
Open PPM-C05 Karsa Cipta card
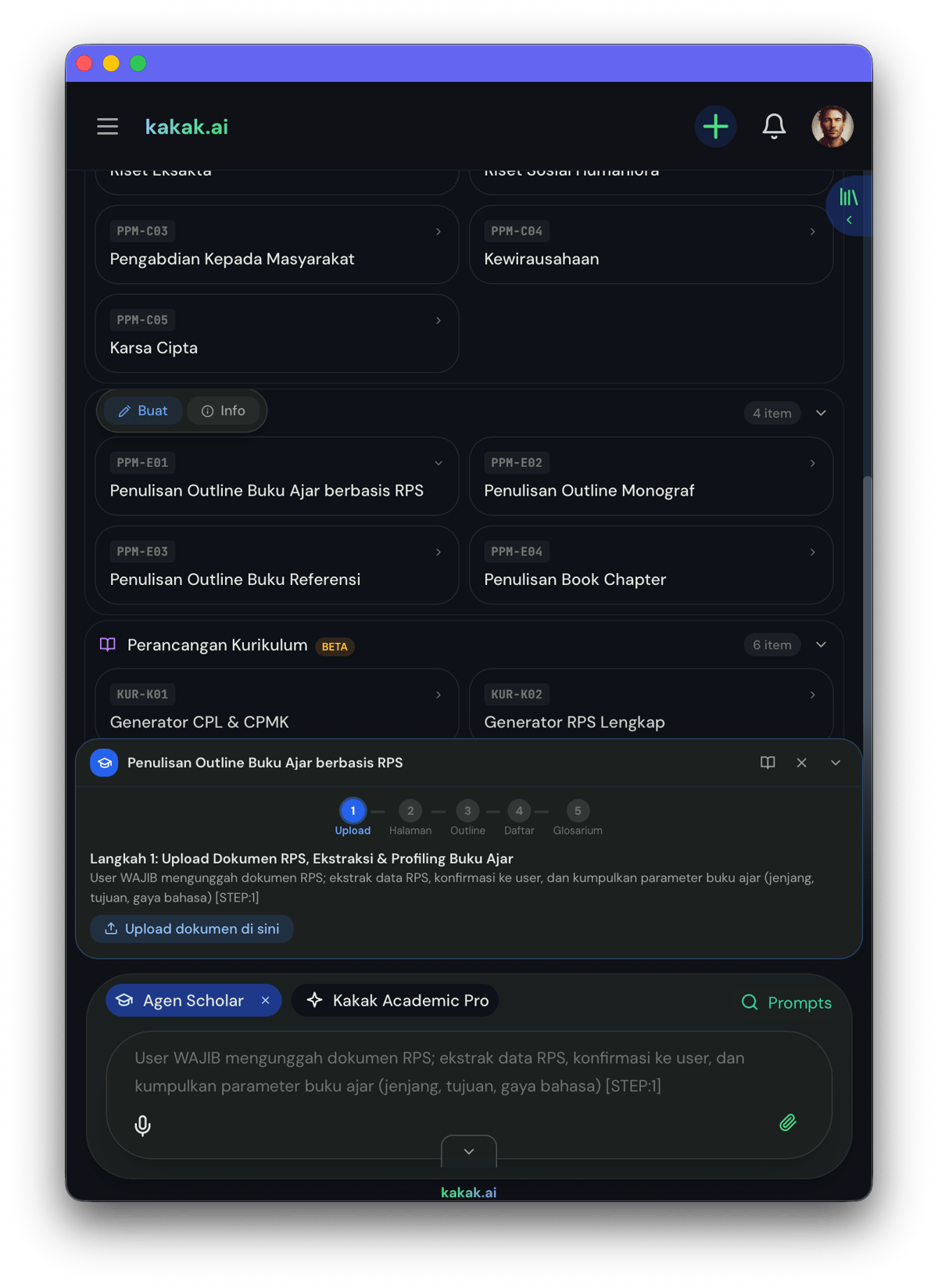pos(277,334)
